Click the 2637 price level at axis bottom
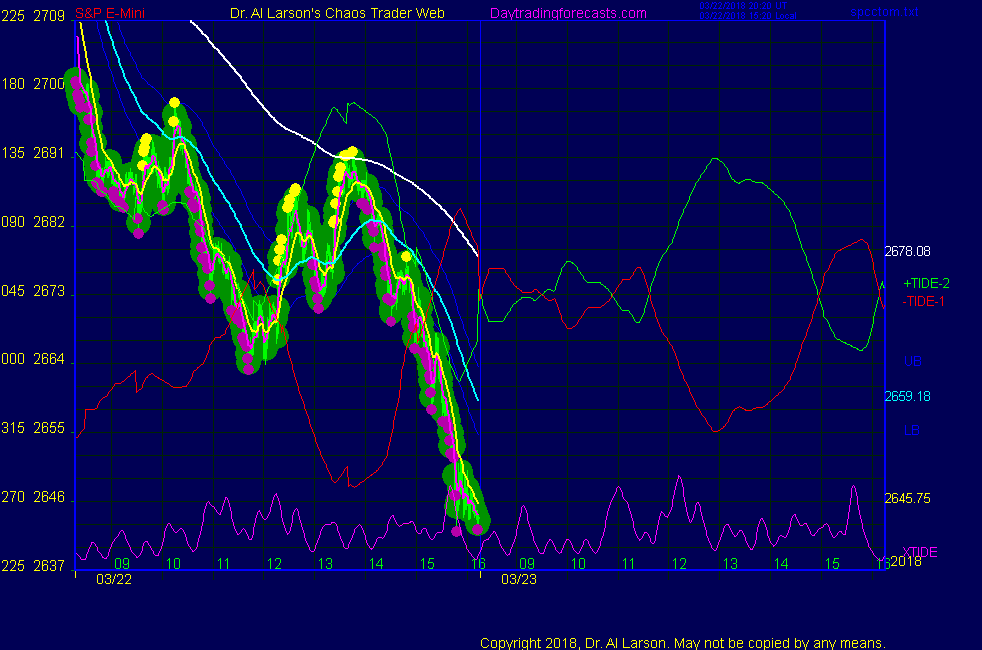This screenshot has height=650, width=982. point(50,566)
